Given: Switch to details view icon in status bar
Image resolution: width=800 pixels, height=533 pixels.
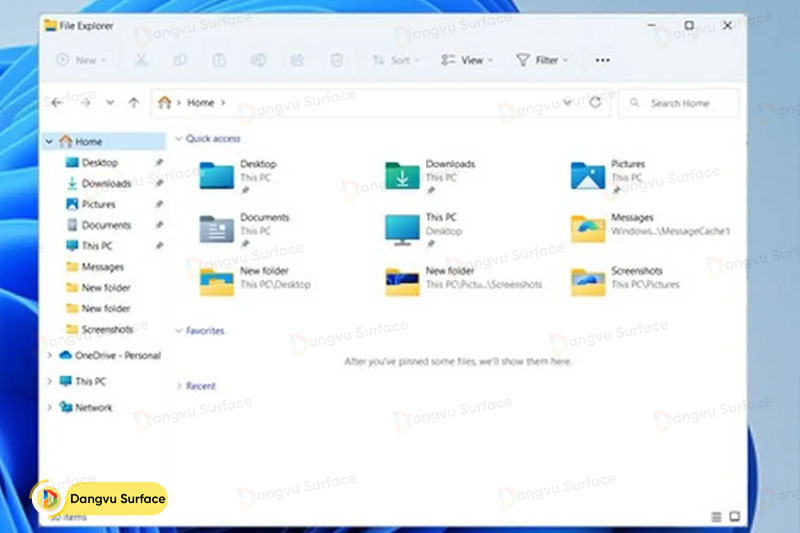Looking at the screenshot, I should pos(716,517).
